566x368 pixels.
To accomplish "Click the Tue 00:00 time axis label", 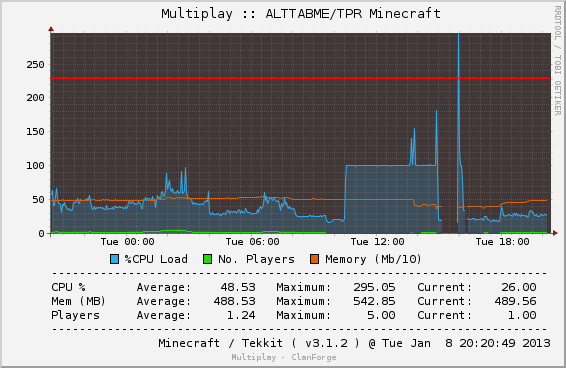I will tap(127, 242).
